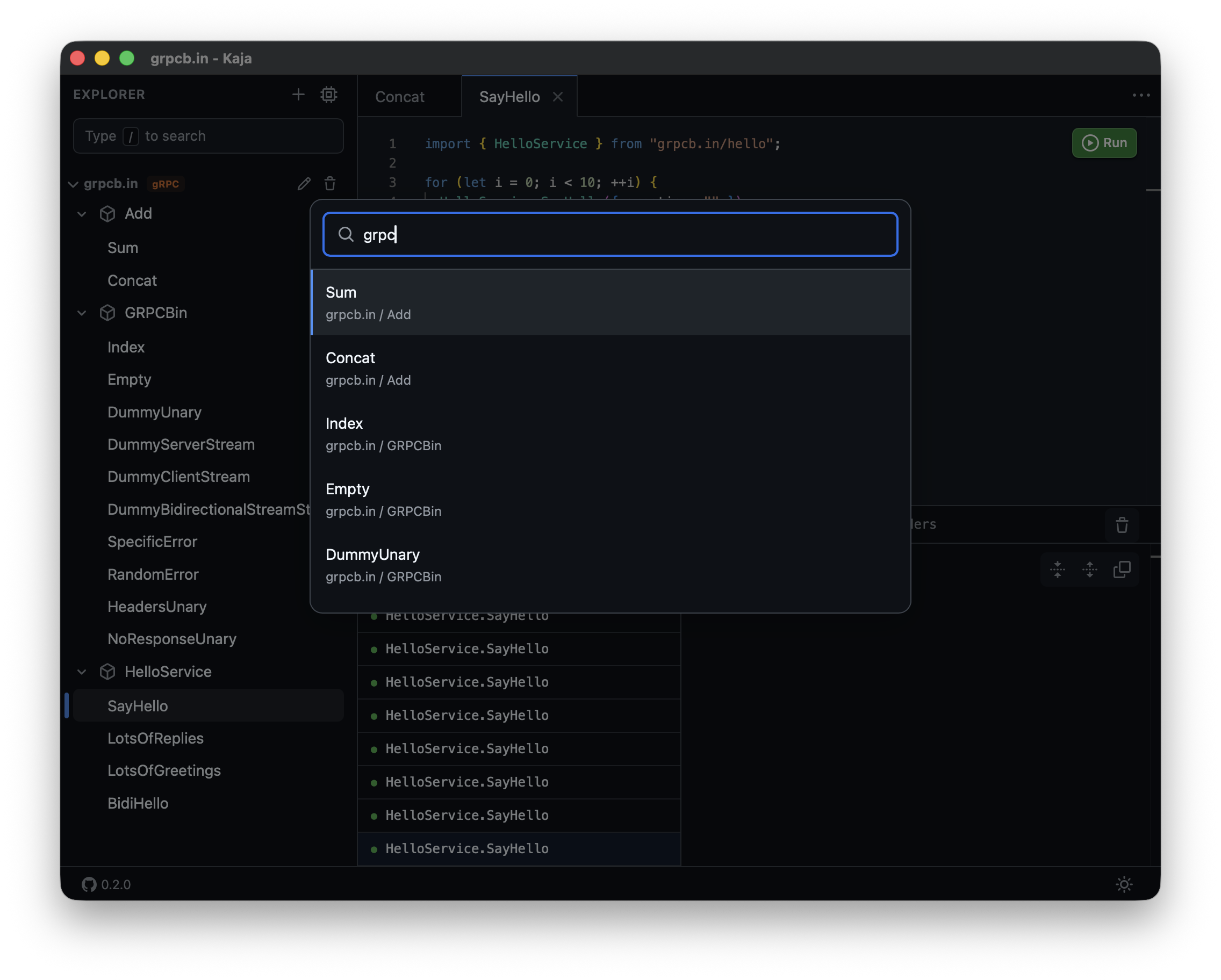Viewport: 1221px width, 980px height.
Task: Select the Index result in search popup
Action: point(610,434)
